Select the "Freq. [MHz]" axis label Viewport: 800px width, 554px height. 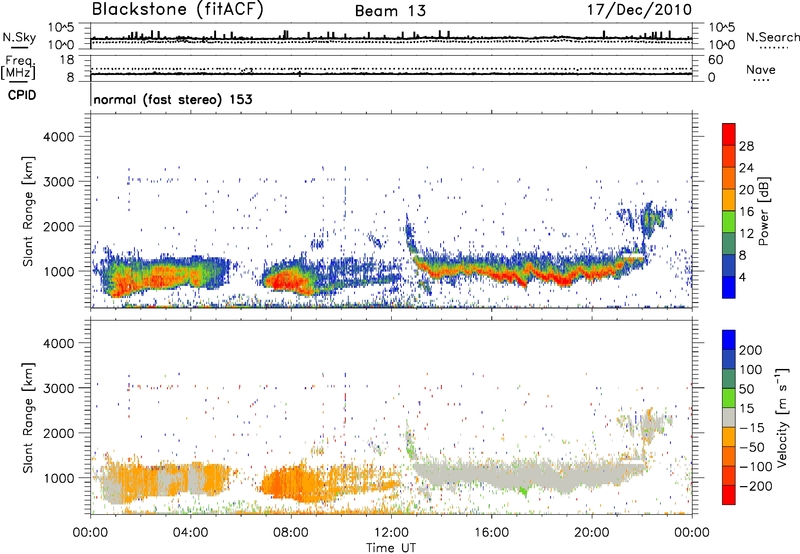click(19, 68)
